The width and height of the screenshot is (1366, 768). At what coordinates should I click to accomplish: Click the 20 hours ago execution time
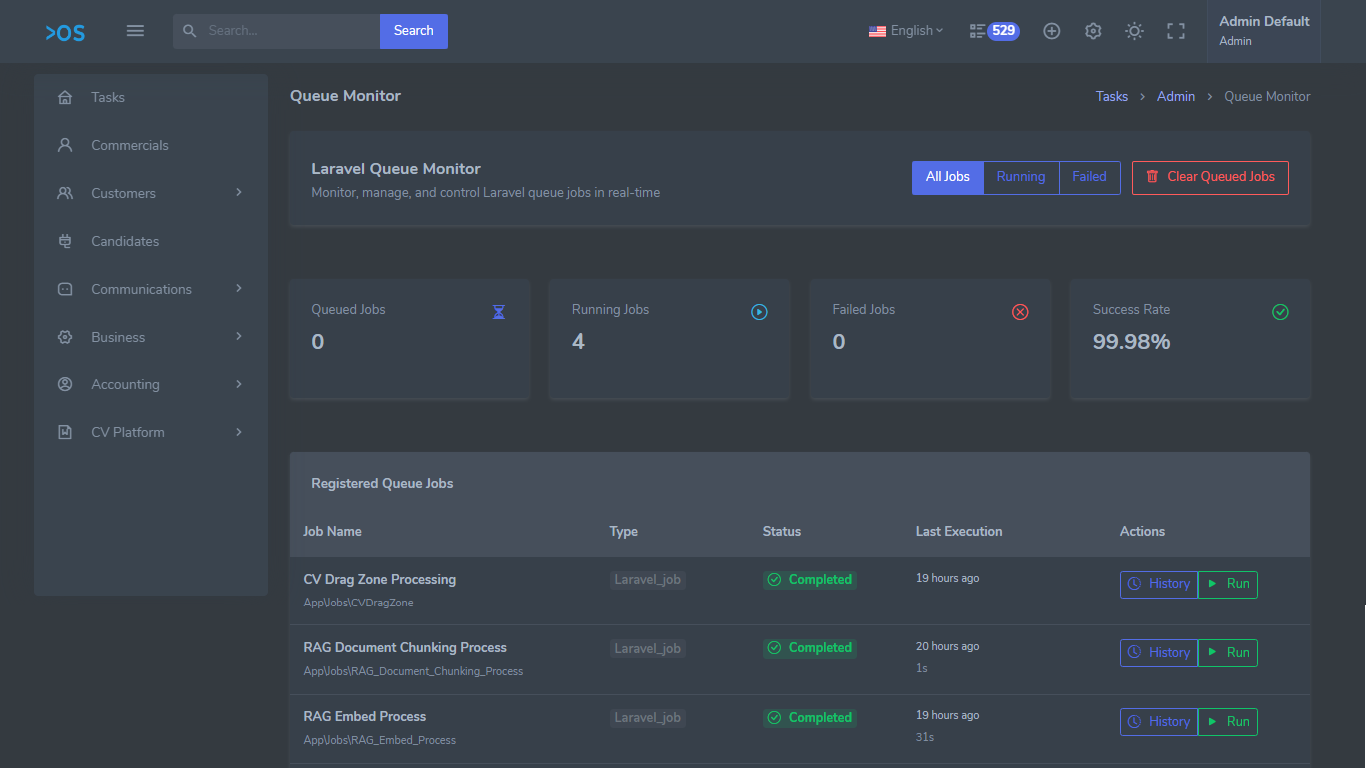(x=948, y=646)
